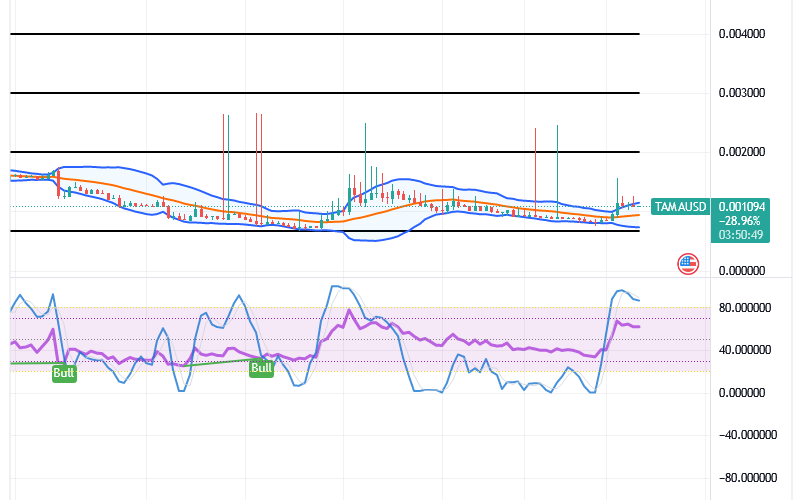The width and height of the screenshot is (802, 500).
Task: Click the 0.000000 label on the oscillator scale
Action: pos(742,393)
